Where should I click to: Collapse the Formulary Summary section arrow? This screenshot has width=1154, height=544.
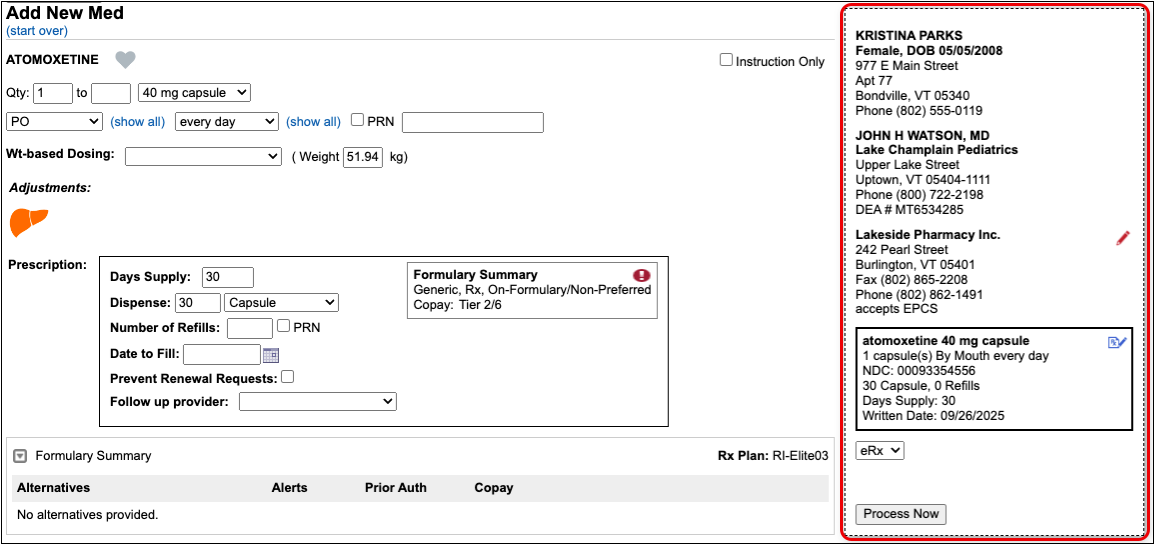(20, 456)
